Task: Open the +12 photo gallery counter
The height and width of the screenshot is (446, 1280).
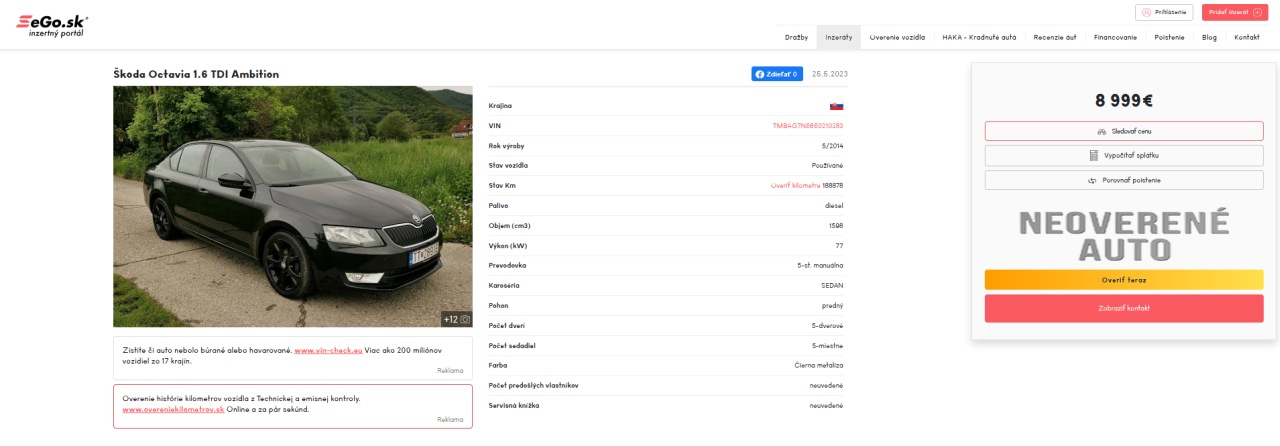Action: tap(457, 319)
